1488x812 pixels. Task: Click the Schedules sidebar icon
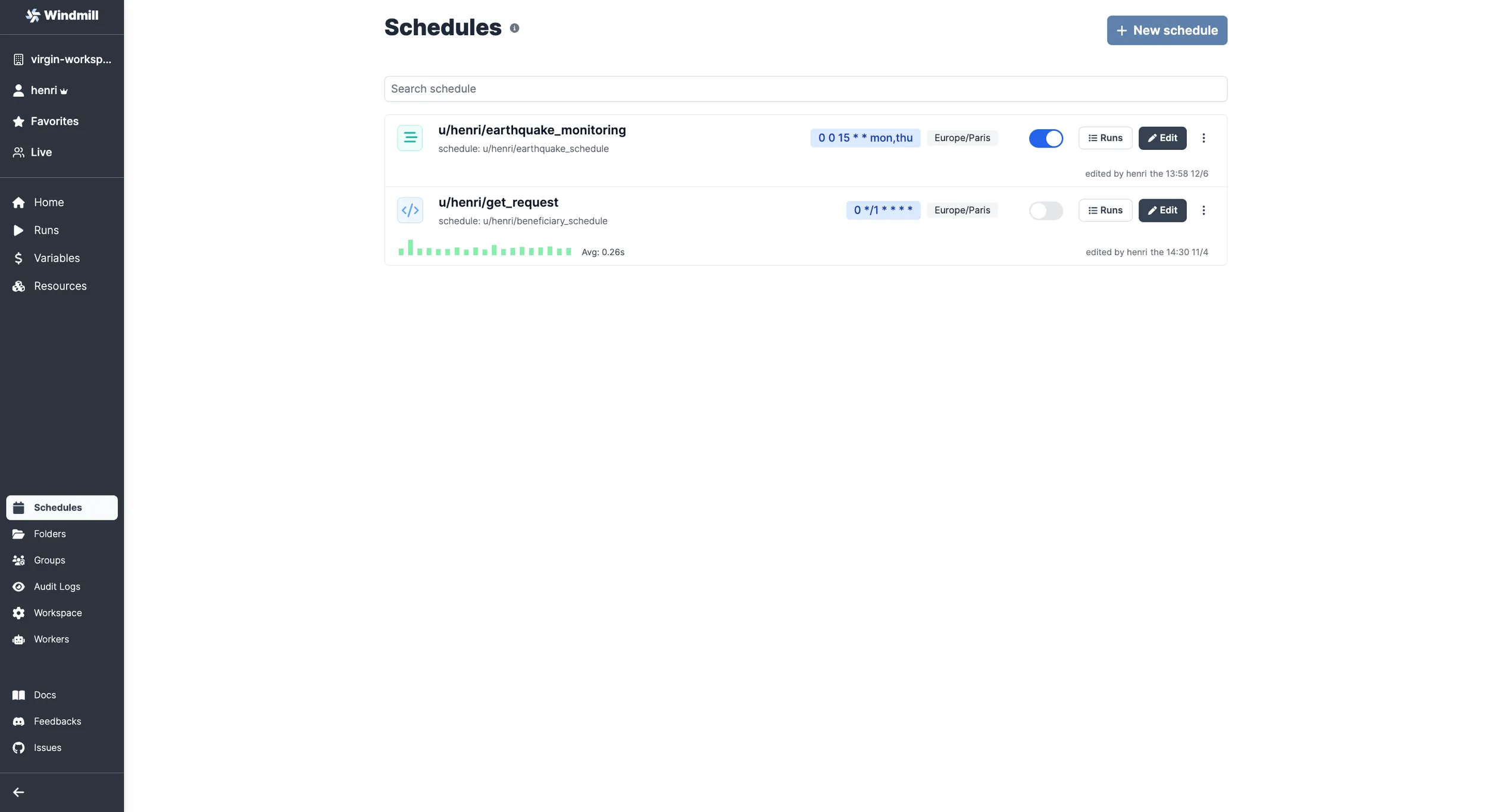point(18,507)
